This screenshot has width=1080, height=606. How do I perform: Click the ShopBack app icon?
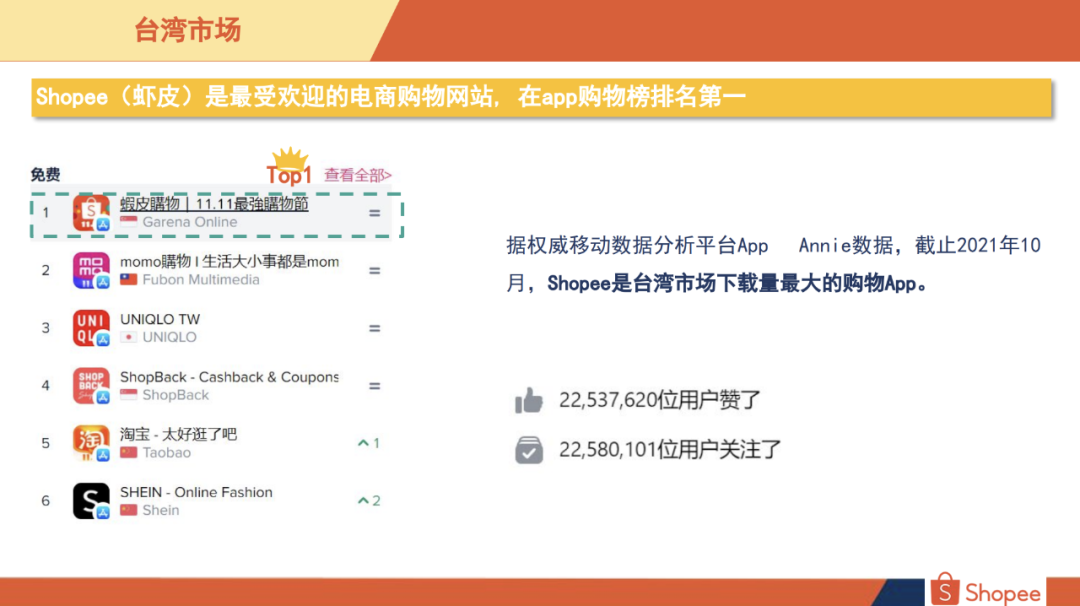pos(91,386)
